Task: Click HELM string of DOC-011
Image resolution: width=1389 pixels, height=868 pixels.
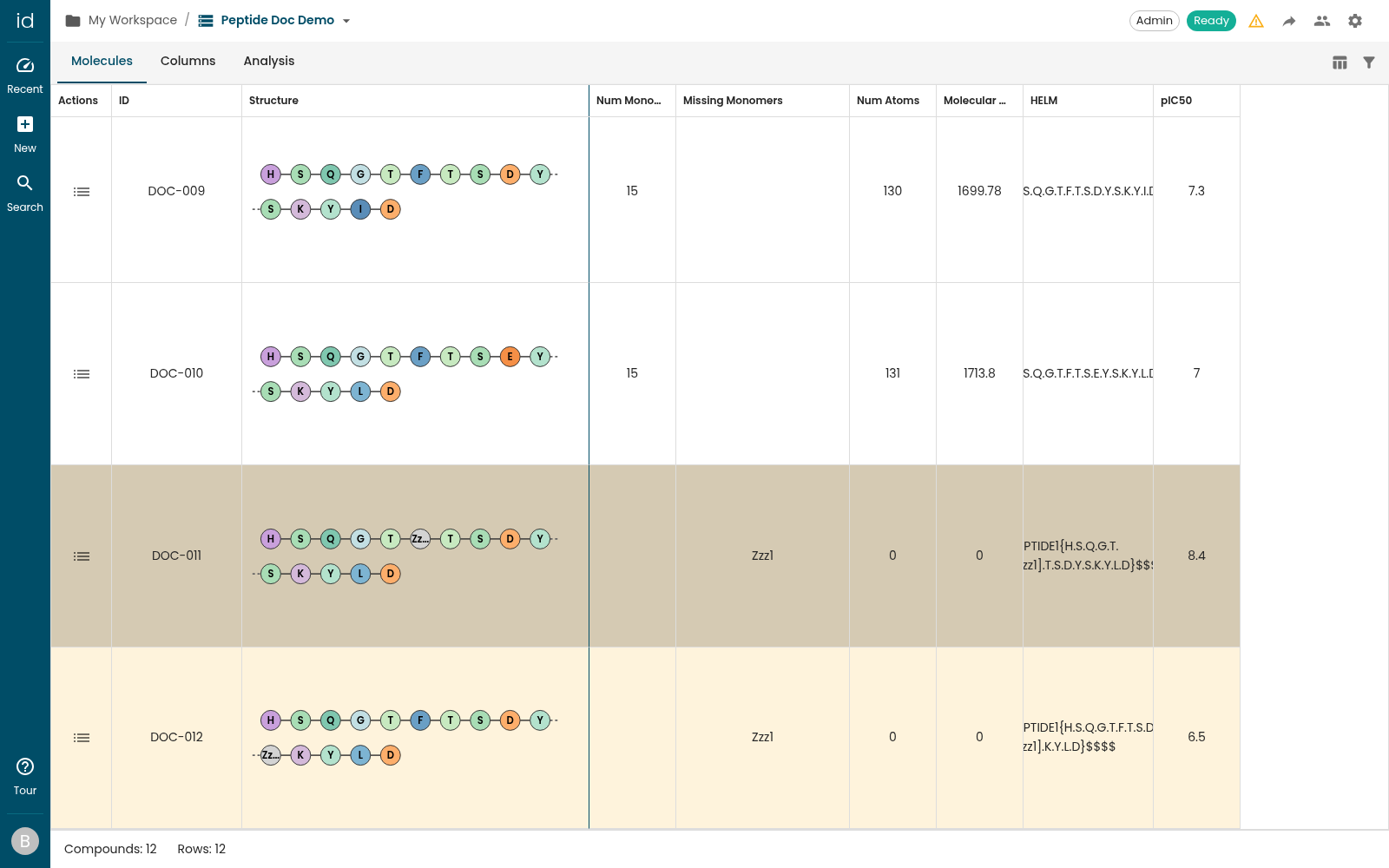Action: (1089, 556)
